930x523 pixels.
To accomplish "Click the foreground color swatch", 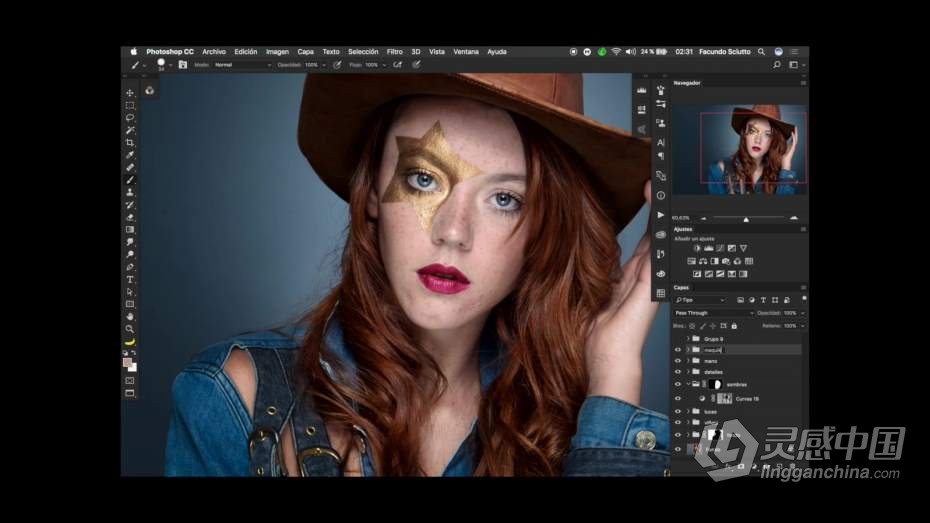I will coord(128,362).
